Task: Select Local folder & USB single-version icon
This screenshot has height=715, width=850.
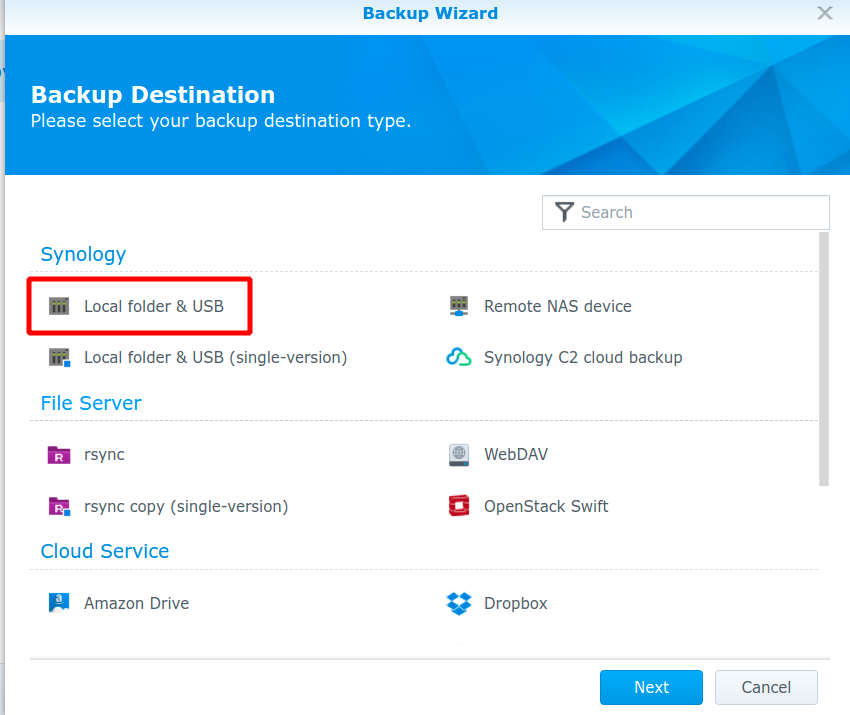Action: coord(59,357)
